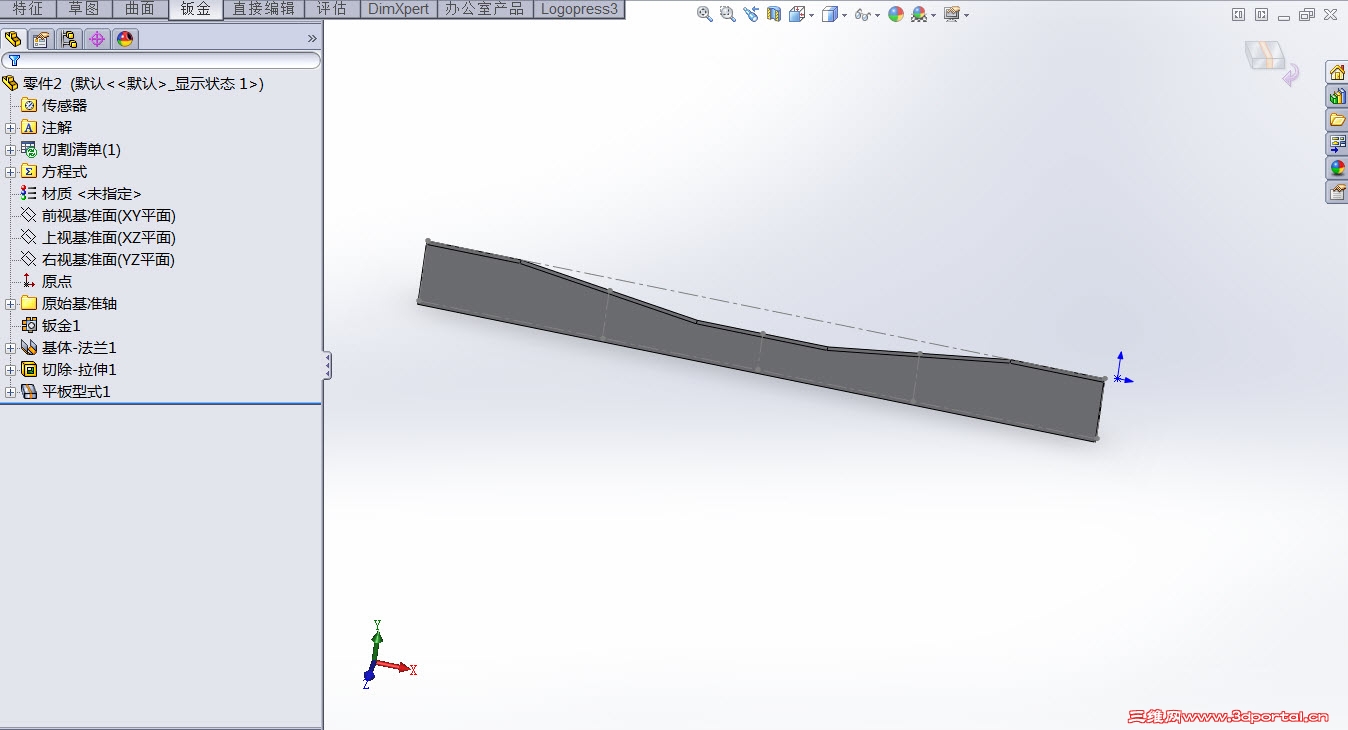Click 切割清单 icon
The image size is (1348, 730).
pyautogui.click(x=29, y=150)
